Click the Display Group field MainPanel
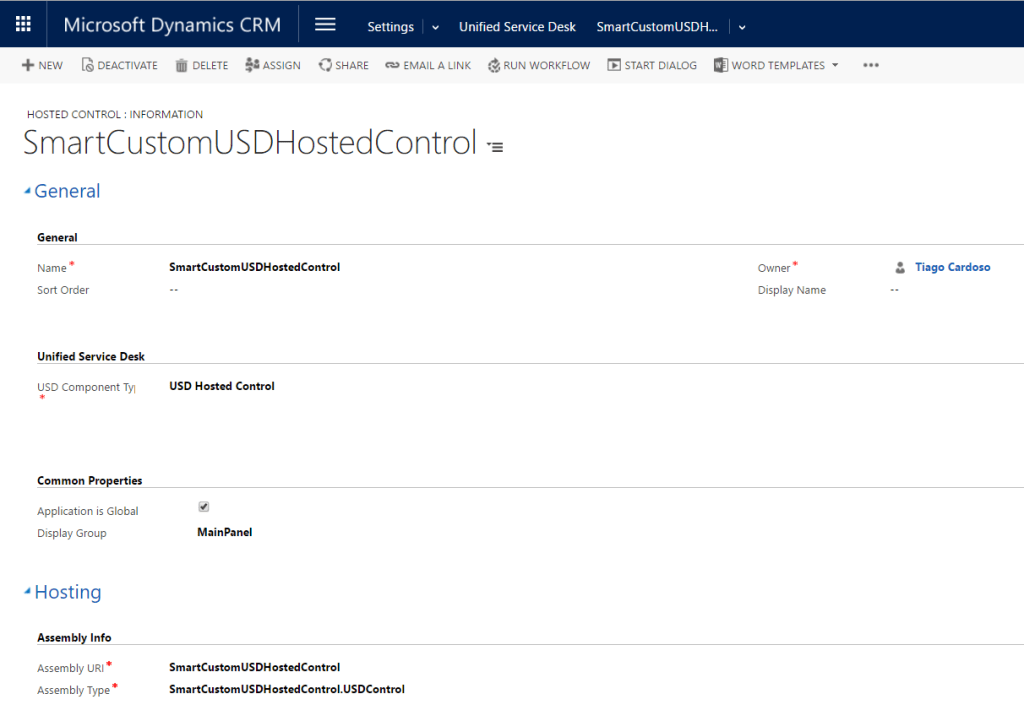 tap(224, 532)
